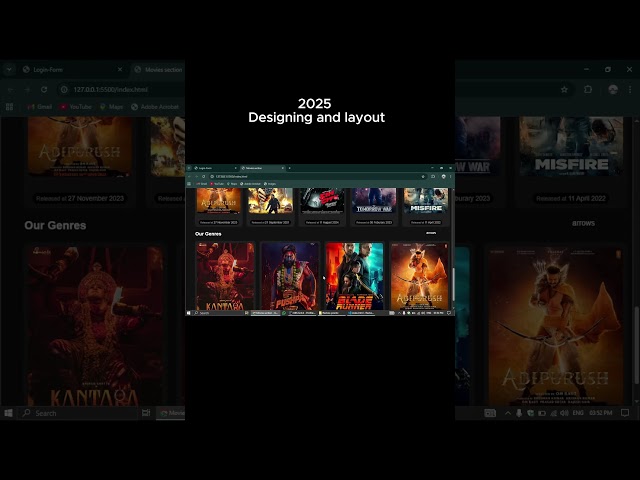
Task: Open the YouTube bookmark in center browser
Action: [x=217, y=184]
